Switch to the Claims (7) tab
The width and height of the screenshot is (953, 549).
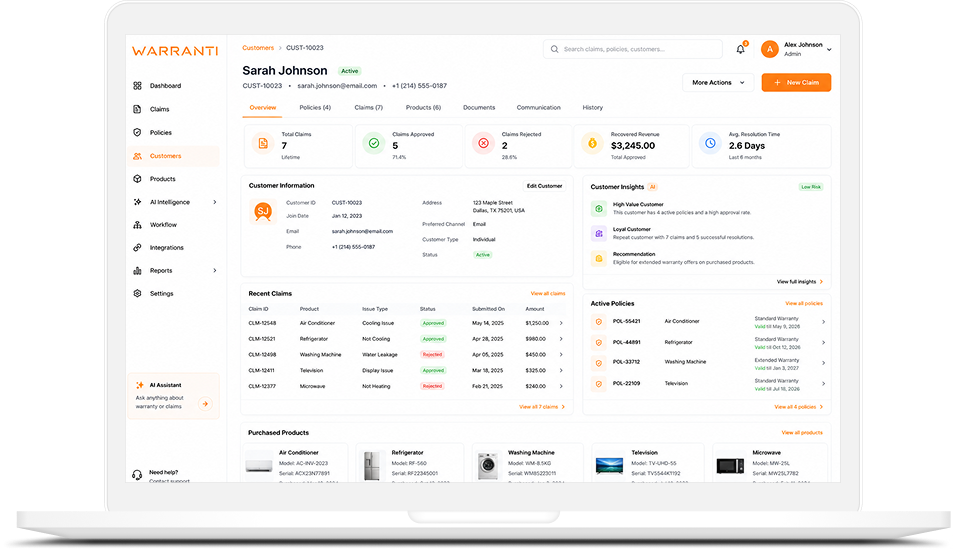click(368, 108)
